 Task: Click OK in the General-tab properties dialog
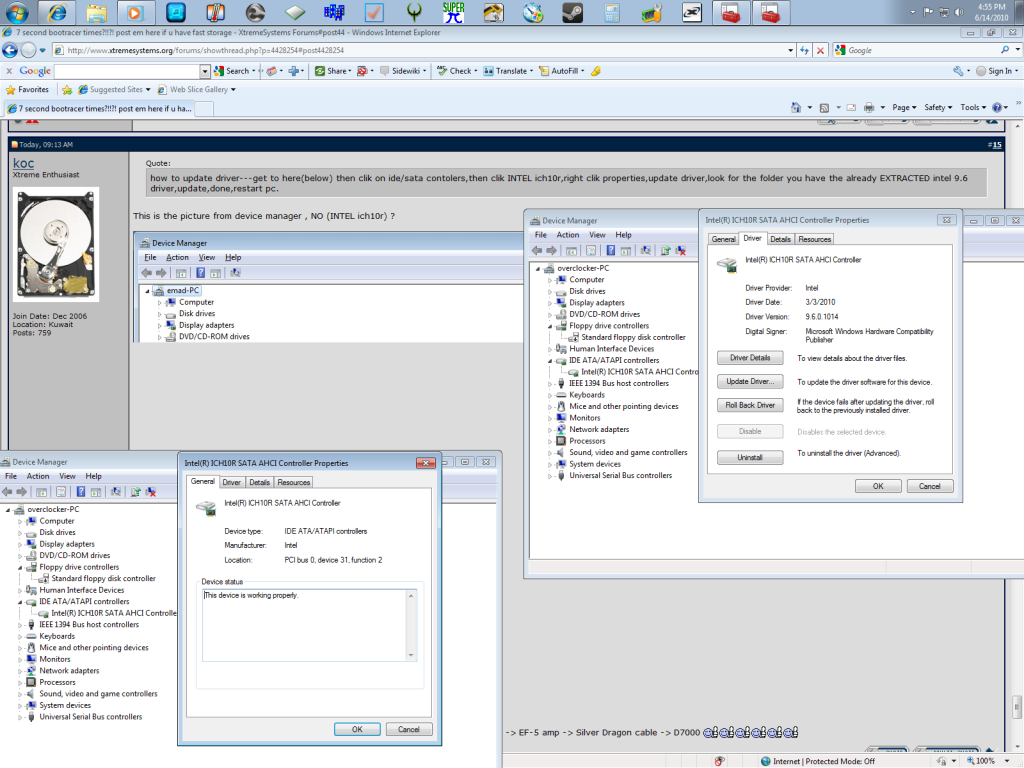(x=357, y=729)
